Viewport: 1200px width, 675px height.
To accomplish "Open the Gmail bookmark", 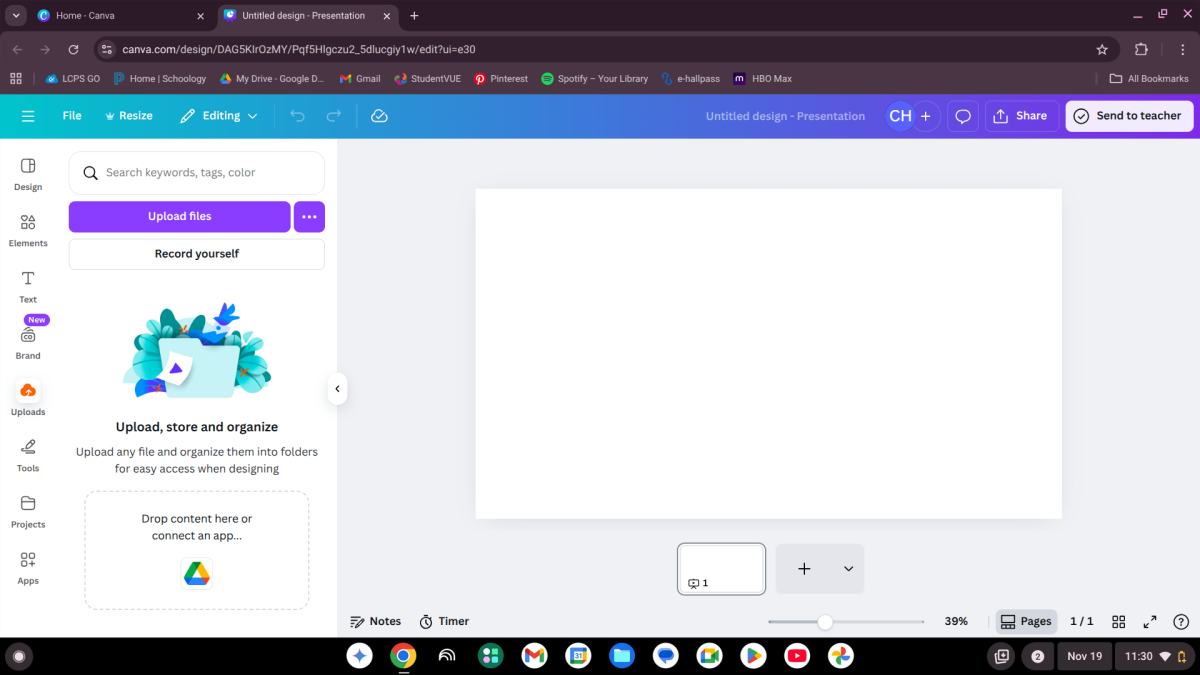I will (360, 79).
